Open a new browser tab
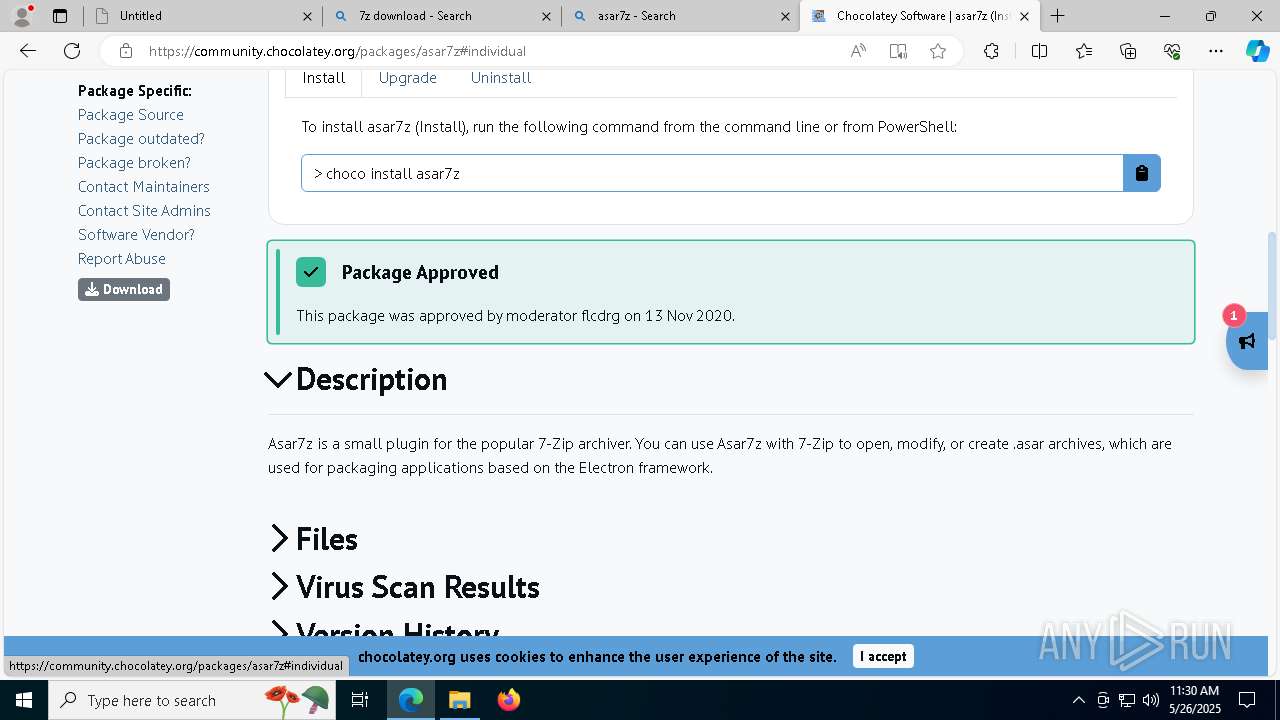Viewport: 1280px width, 720px height. 1057,16
